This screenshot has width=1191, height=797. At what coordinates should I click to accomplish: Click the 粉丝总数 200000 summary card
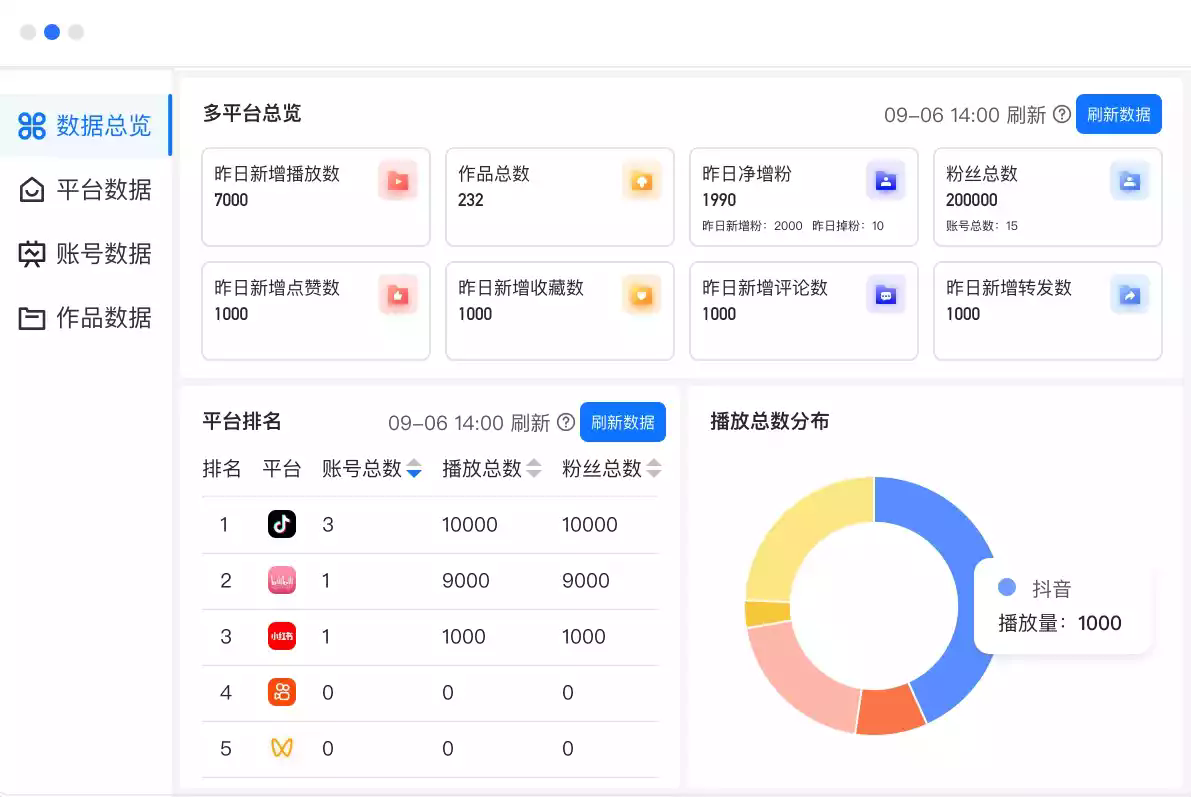[1047, 197]
